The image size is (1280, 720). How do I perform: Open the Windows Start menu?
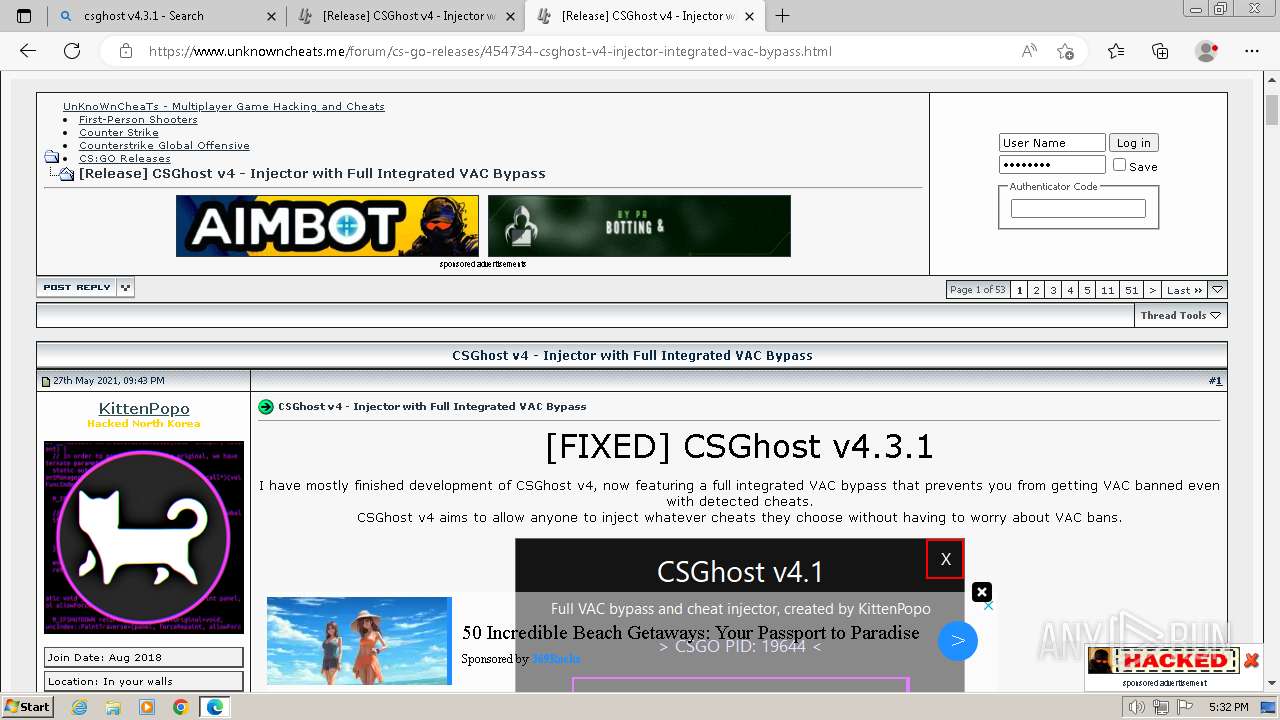[28, 707]
